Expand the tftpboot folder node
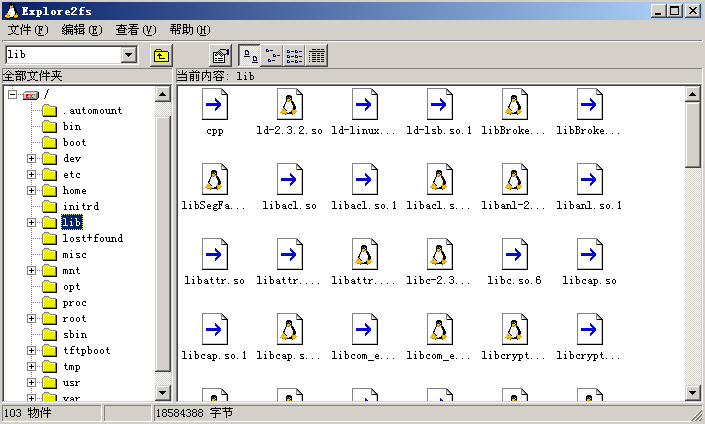Image resolution: width=705 pixels, height=424 pixels. (31, 351)
